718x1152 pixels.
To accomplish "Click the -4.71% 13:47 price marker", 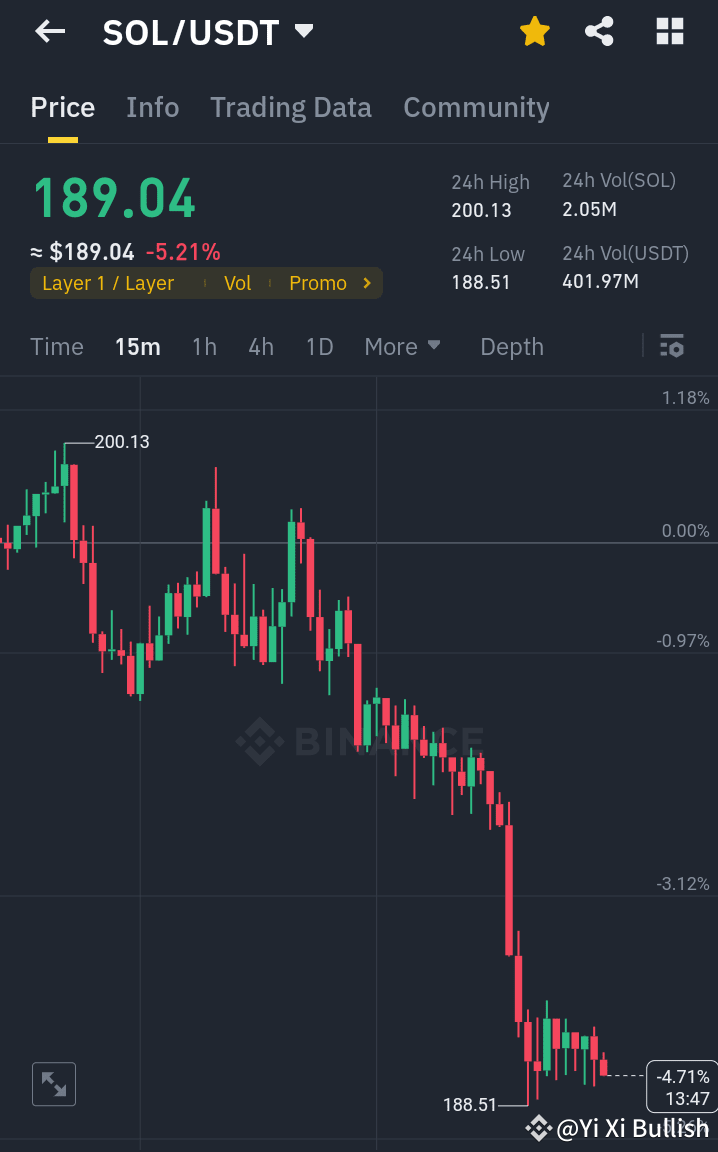I will (681, 1087).
